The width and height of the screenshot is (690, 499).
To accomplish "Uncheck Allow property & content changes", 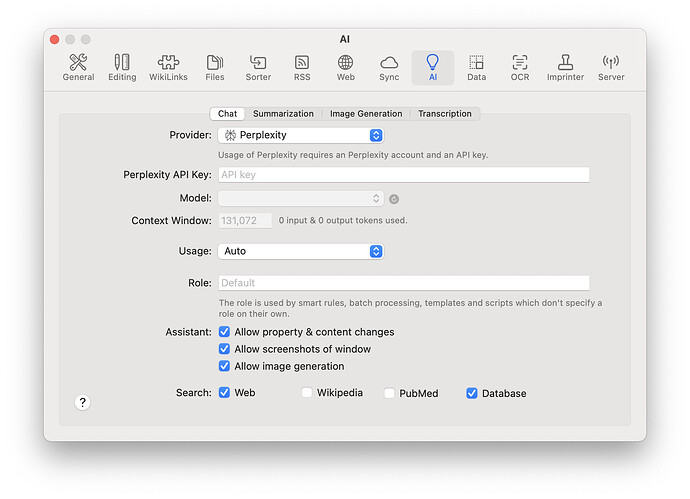I will (x=224, y=332).
